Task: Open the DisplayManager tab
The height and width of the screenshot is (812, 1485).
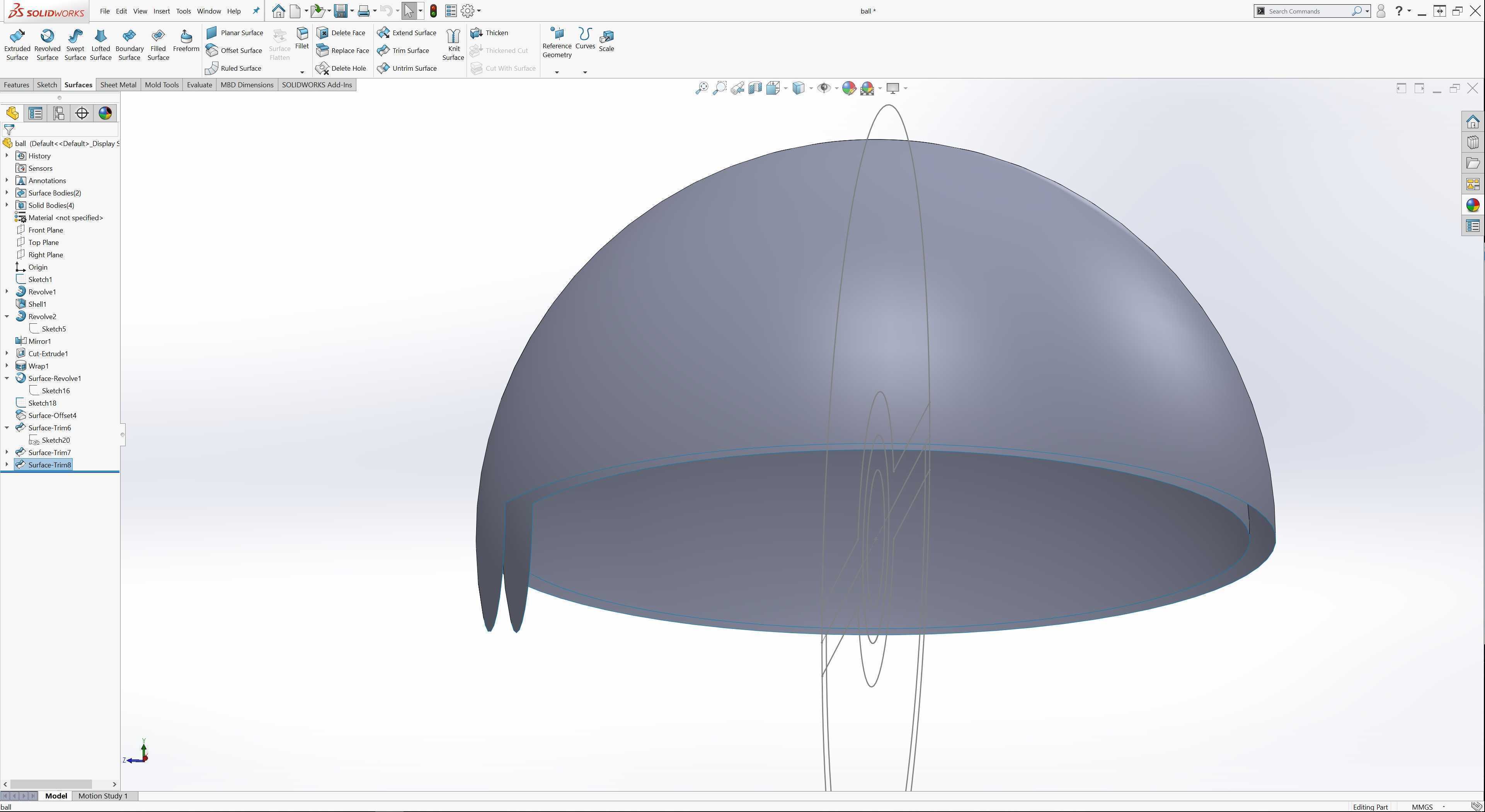Action: click(x=105, y=114)
